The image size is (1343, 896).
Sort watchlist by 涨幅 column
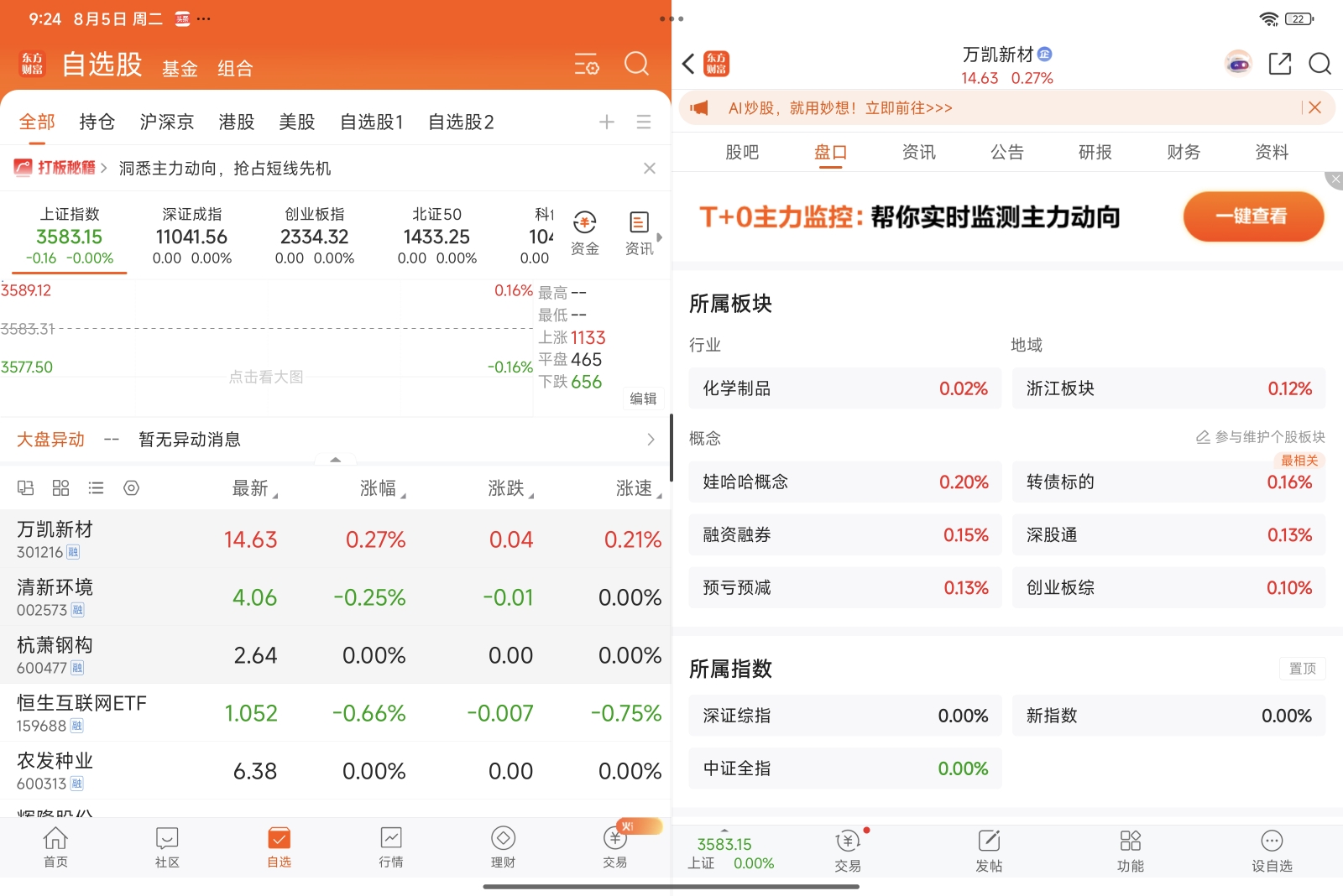(x=383, y=488)
